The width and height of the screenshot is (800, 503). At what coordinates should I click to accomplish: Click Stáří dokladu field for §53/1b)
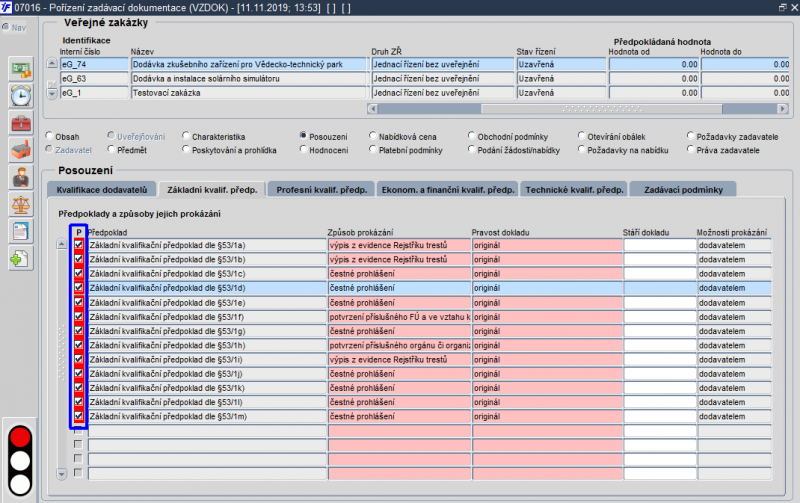[x=660, y=260]
